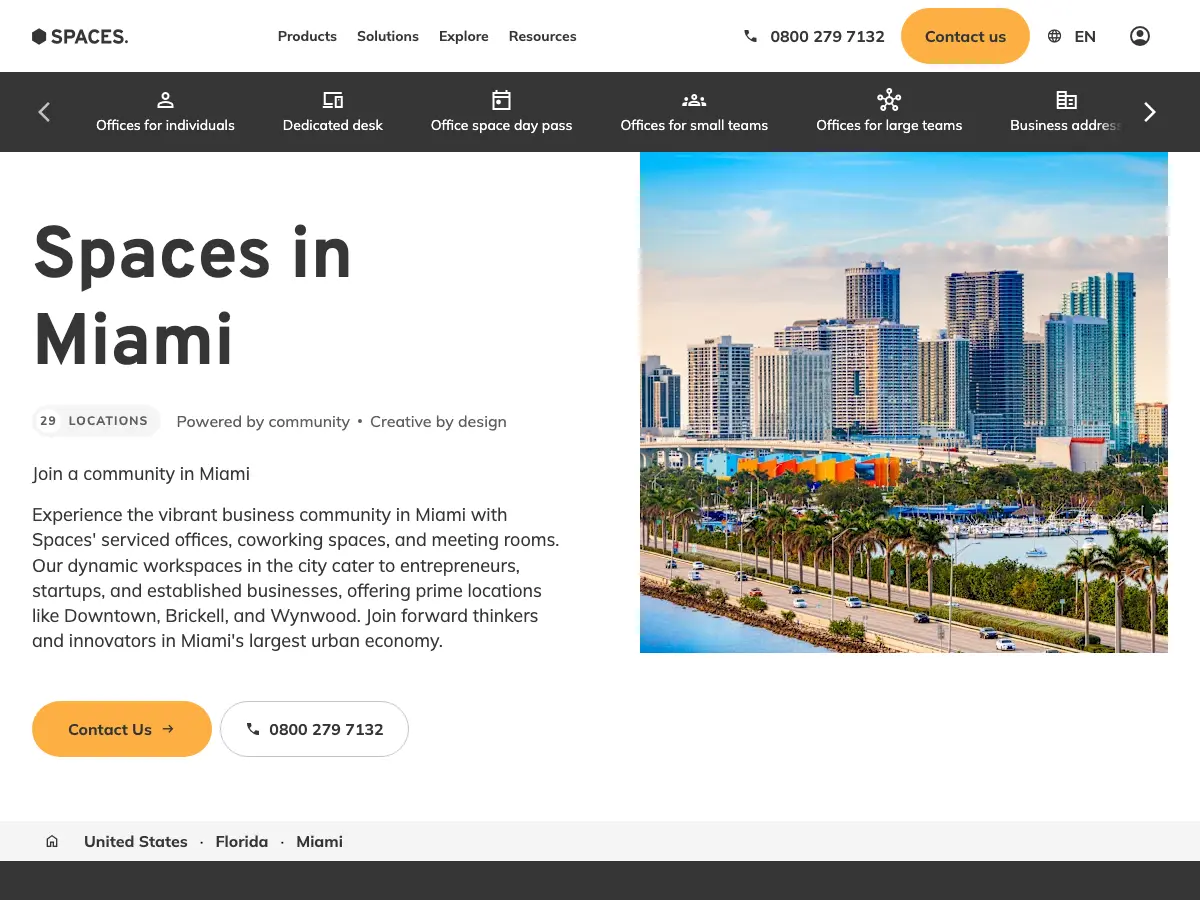Open the Explore menu

[x=464, y=36]
